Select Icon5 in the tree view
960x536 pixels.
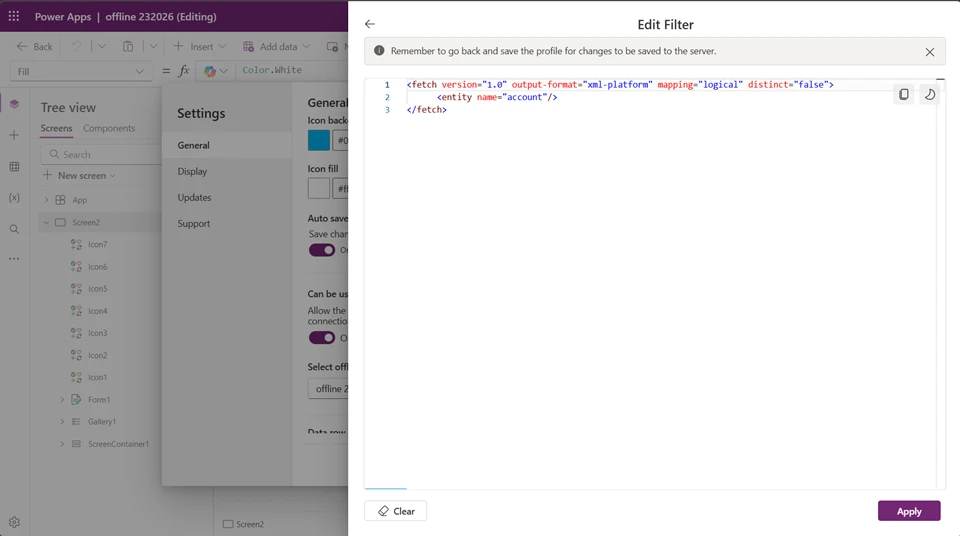[x=97, y=289]
